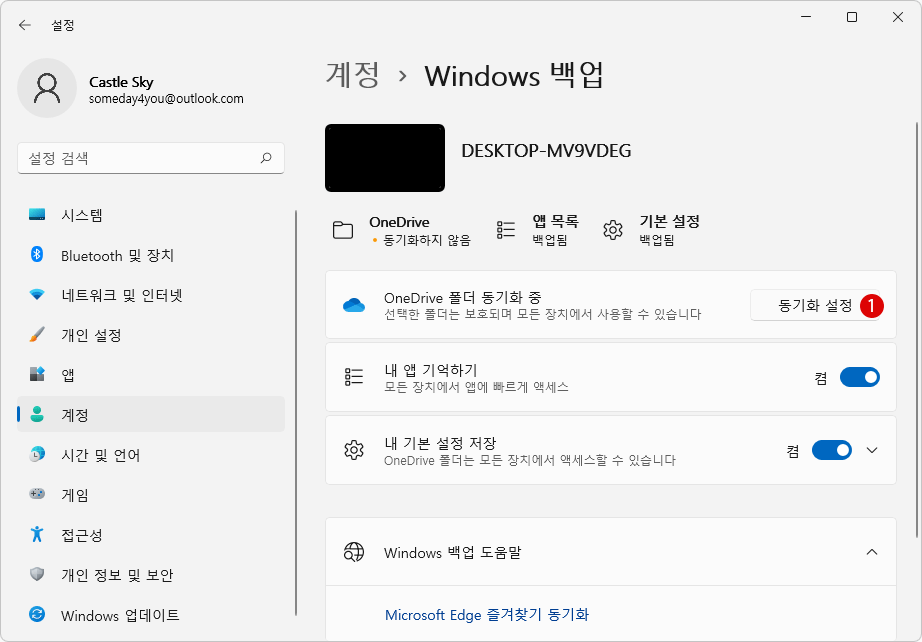Screen dimensions: 922x642
Task: Click the Accessibility figure icon
Action: pos(37,534)
